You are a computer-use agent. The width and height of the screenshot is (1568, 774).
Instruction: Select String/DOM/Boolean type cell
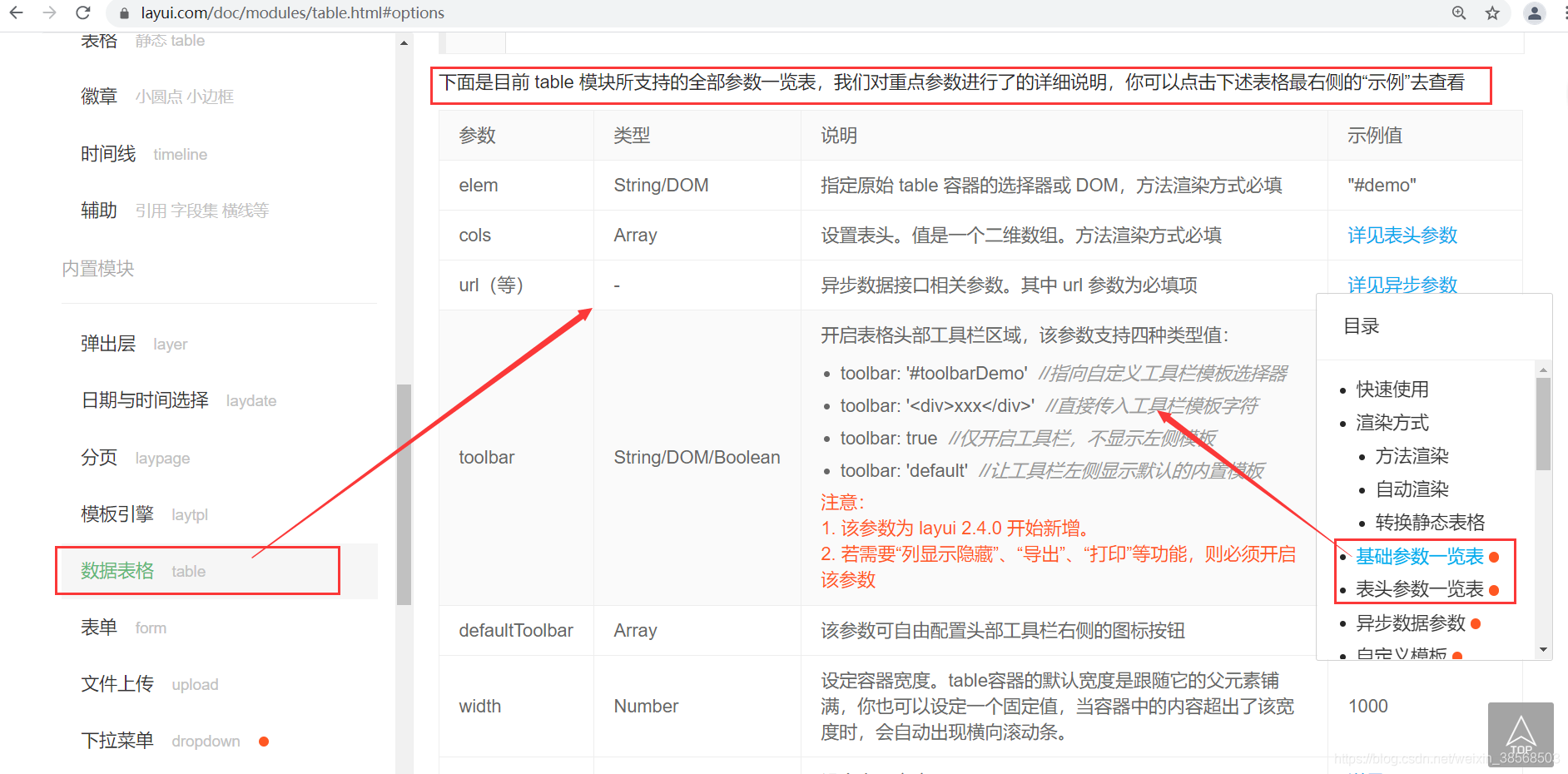tap(697, 458)
